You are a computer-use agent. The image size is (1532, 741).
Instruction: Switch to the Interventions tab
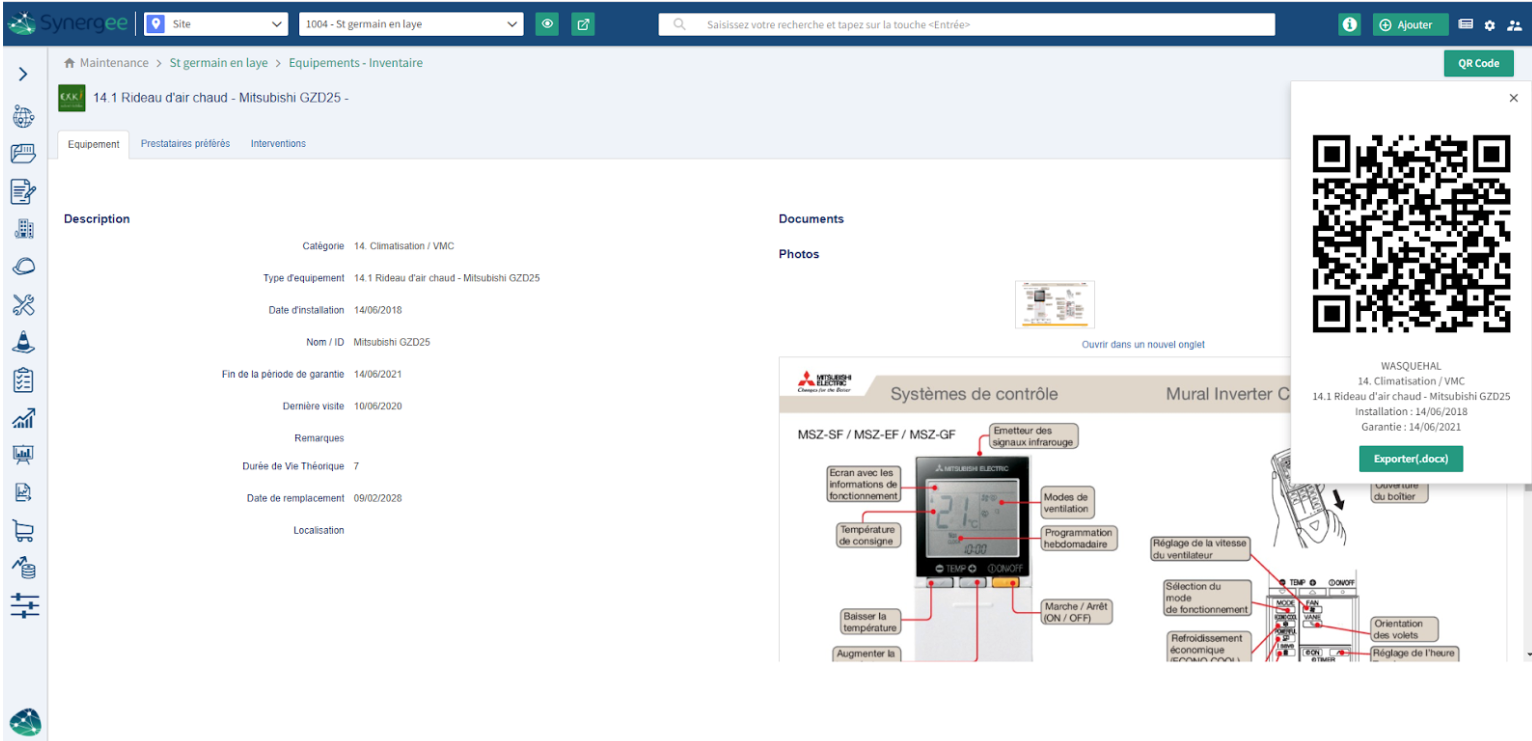tap(277, 143)
